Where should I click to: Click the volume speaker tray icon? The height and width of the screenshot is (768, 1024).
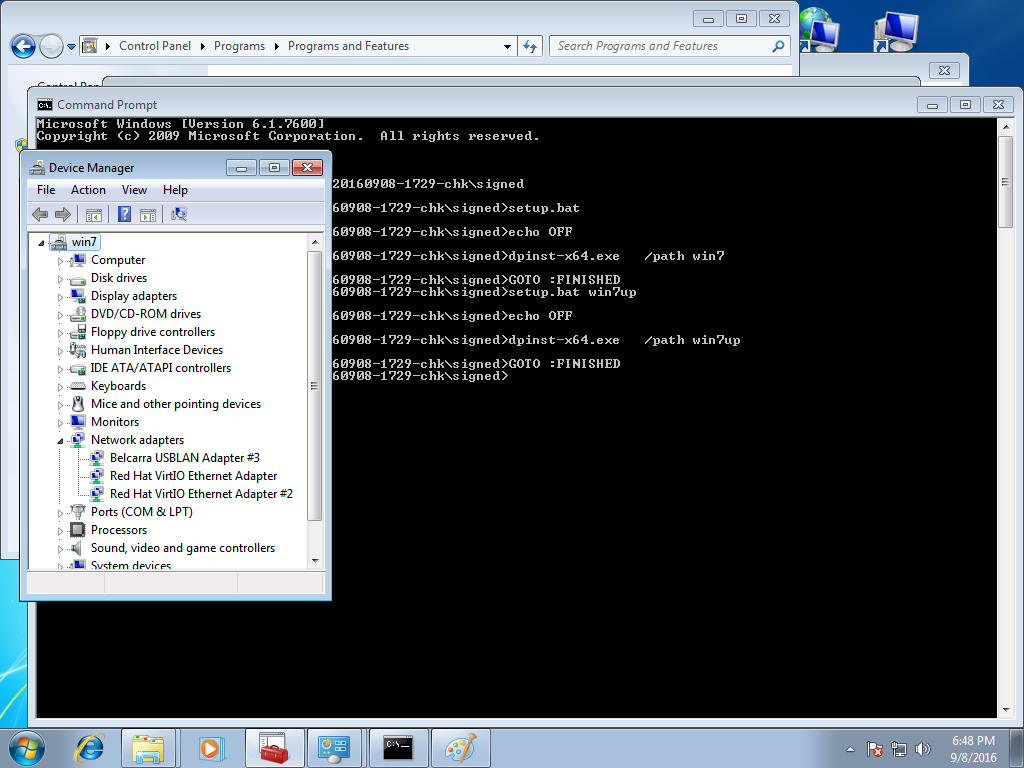point(923,749)
